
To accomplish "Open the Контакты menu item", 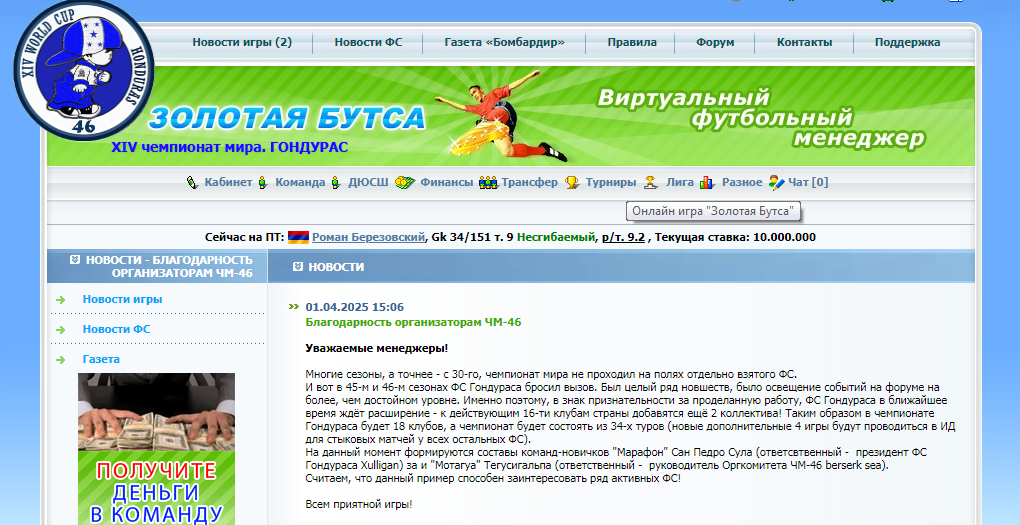I will (x=804, y=42).
